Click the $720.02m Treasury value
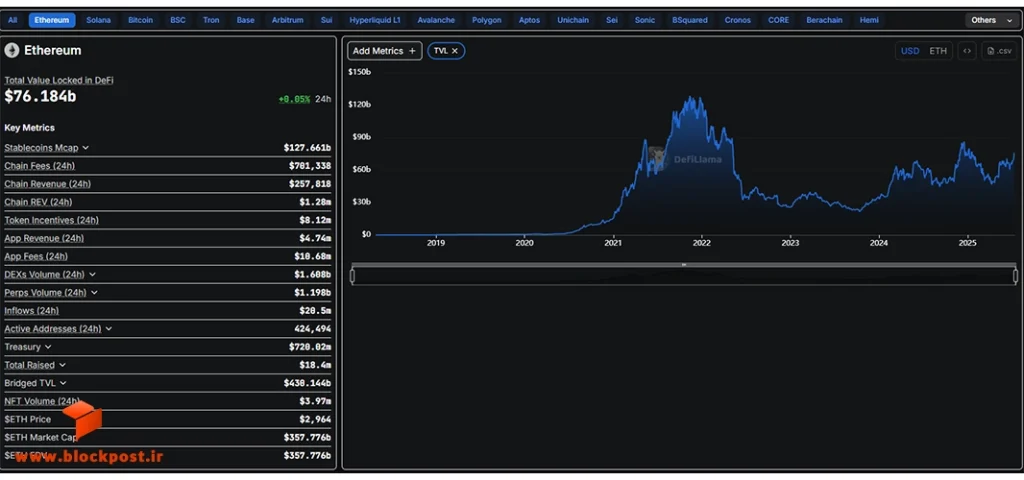Image resolution: width=1024 pixels, height=480 pixels. [x=310, y=347]
